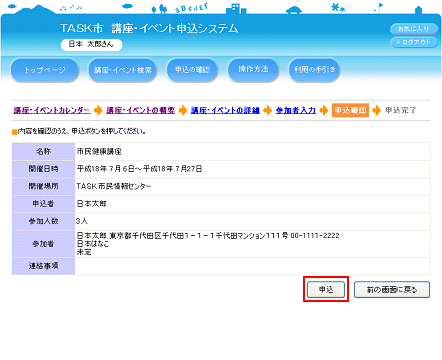Image resolution: width=442 pixels, height=360 pixels.
Task: Click the 申込 submit button
Action: click(326, 289)
